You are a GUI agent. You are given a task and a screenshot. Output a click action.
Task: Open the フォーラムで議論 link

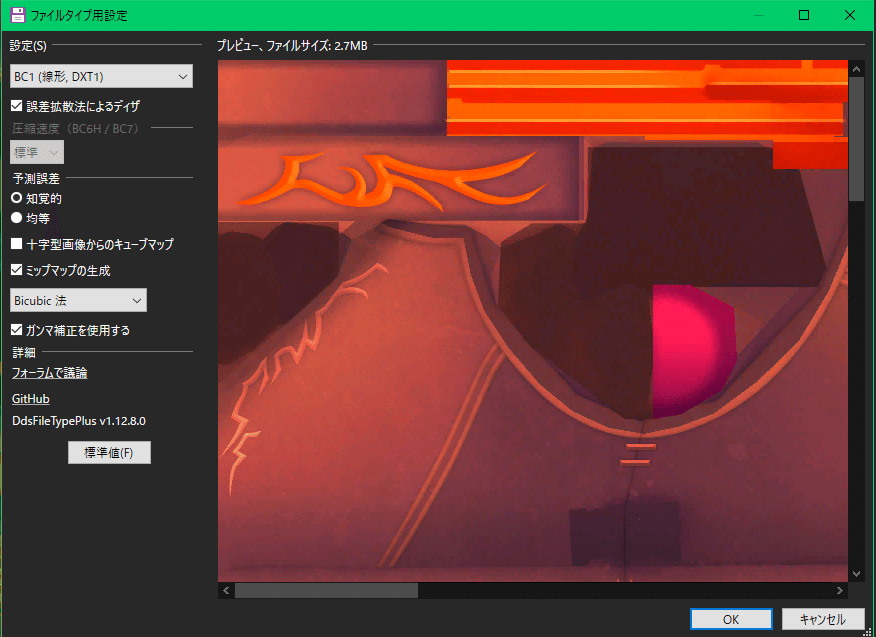(x=50, y=373)
